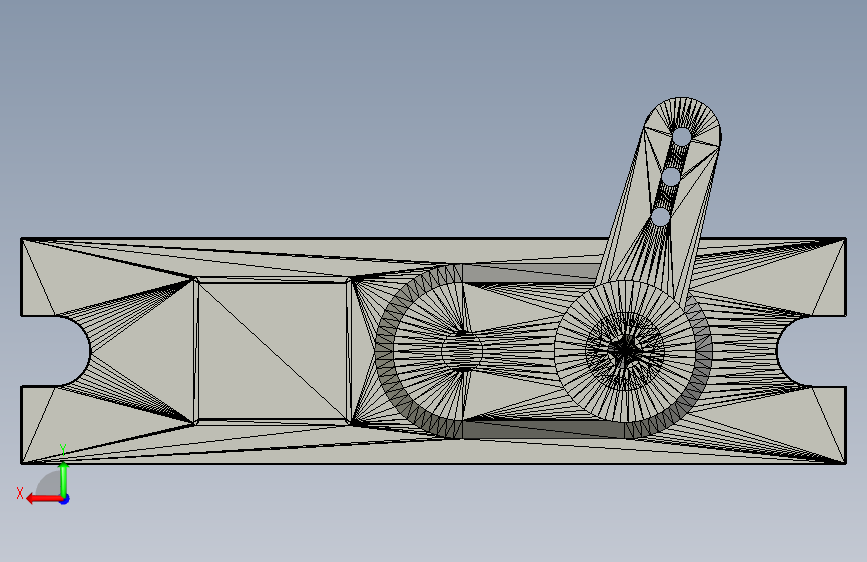
Task: Select the lowest hole on the lever arm
Action: tap(660, 216)
